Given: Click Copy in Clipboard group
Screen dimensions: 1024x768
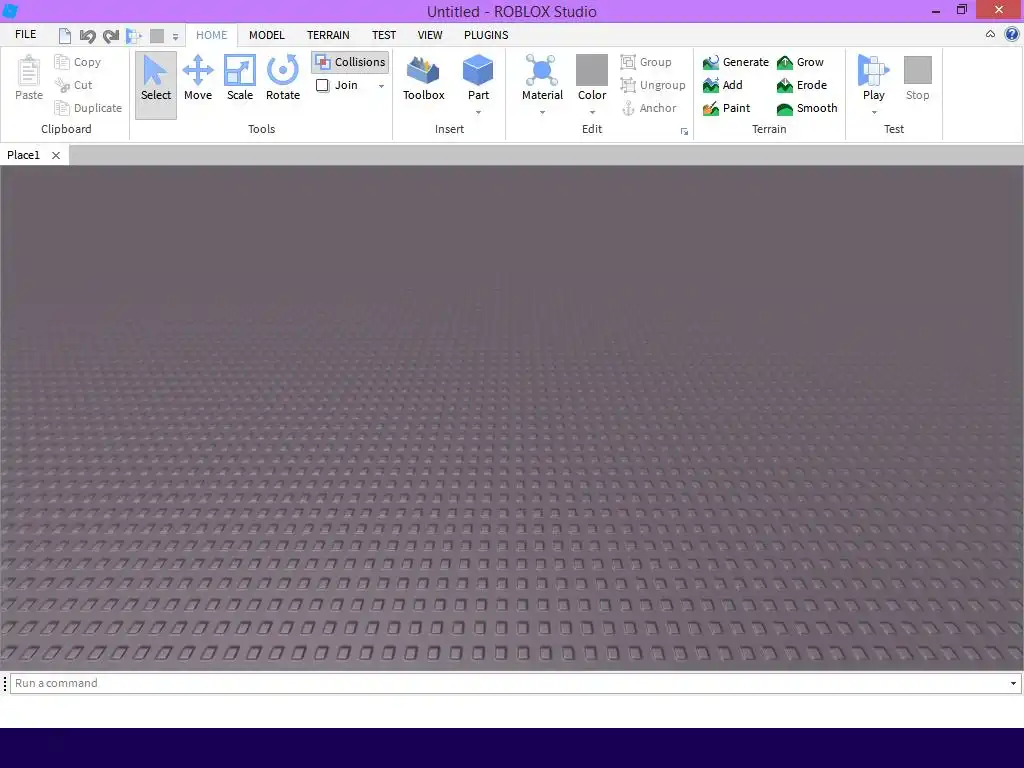Looking at the screenshot, I should tap(78, 62).
